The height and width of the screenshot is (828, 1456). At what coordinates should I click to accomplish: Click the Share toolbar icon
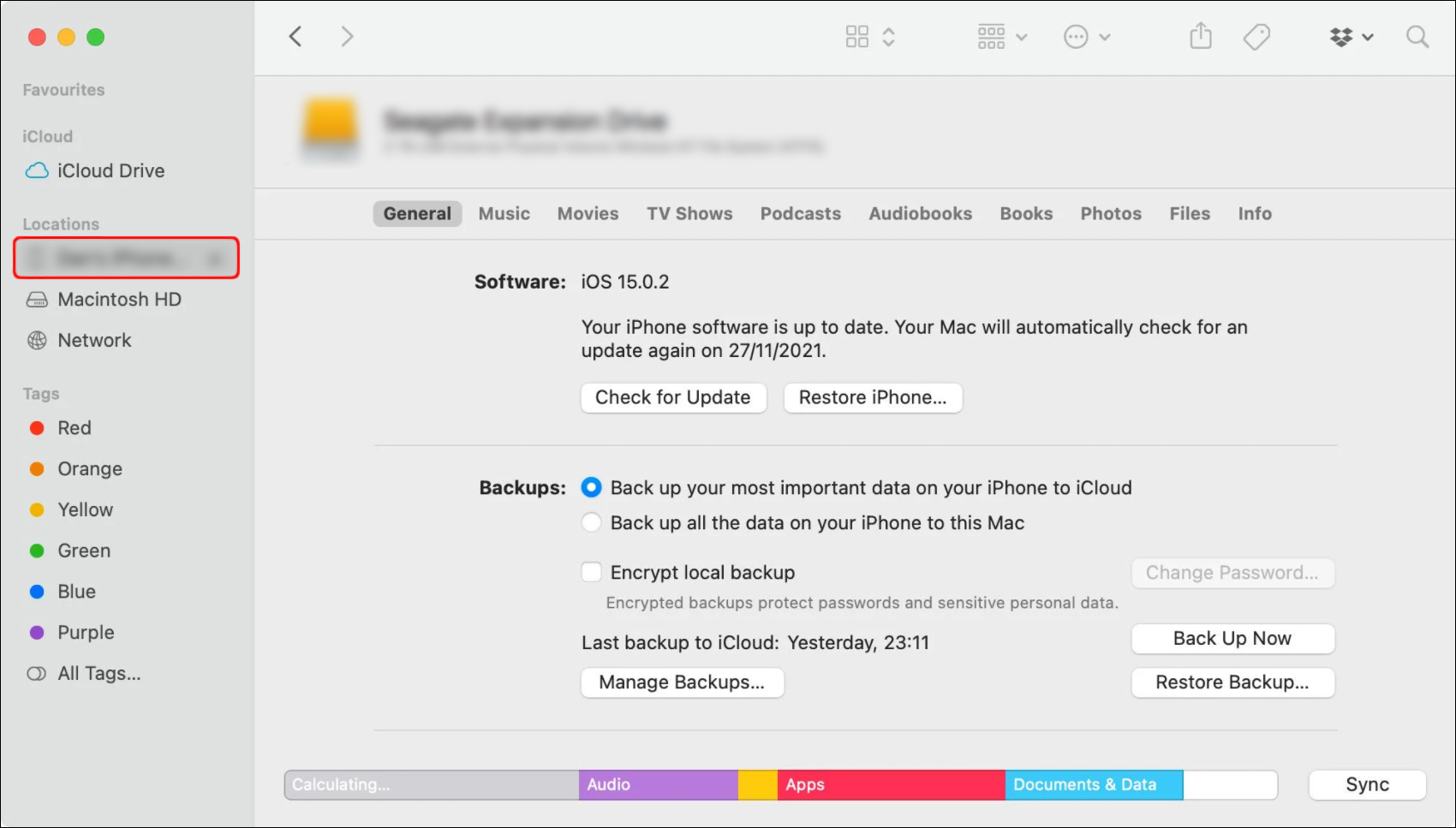[1201, 37]
